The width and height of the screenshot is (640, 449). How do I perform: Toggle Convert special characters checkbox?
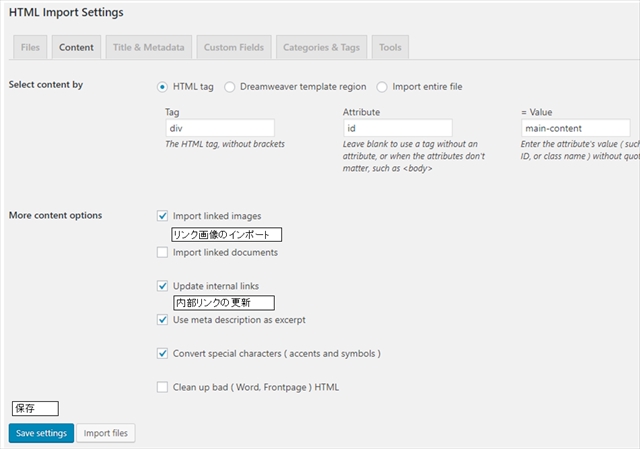coord(163,354)
